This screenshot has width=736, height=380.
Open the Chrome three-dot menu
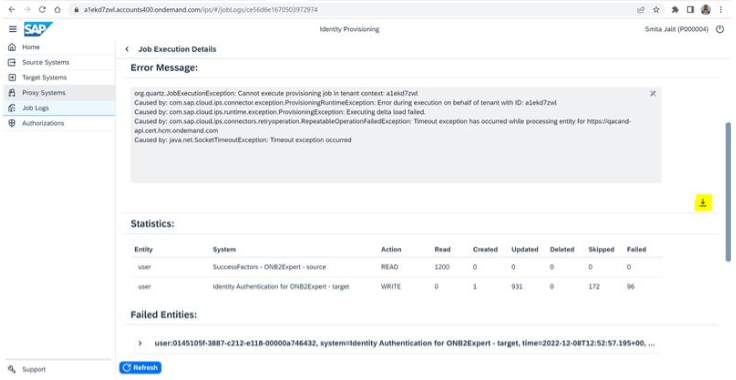(x=721, y=9)
